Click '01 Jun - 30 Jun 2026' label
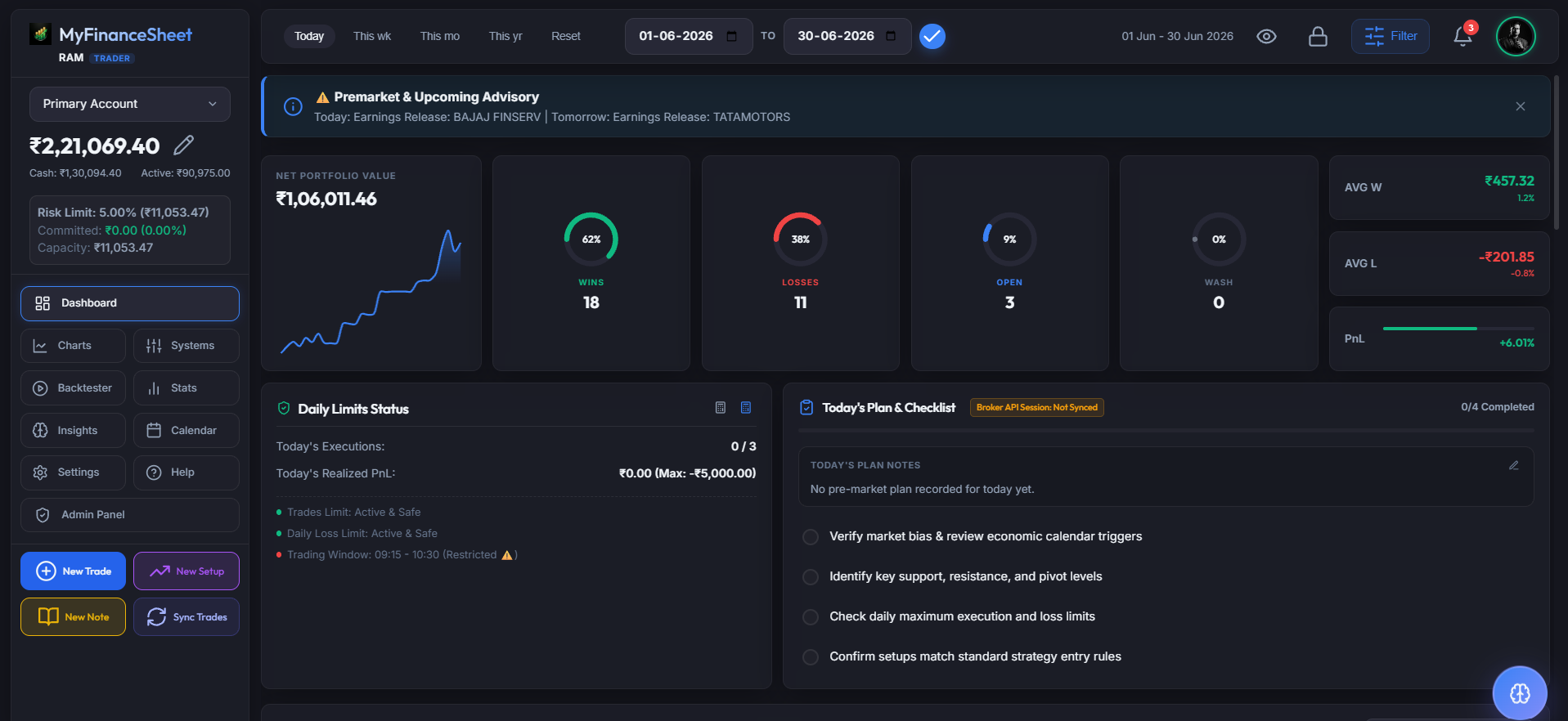1568x721 pixels. [x=1177, y=36]
